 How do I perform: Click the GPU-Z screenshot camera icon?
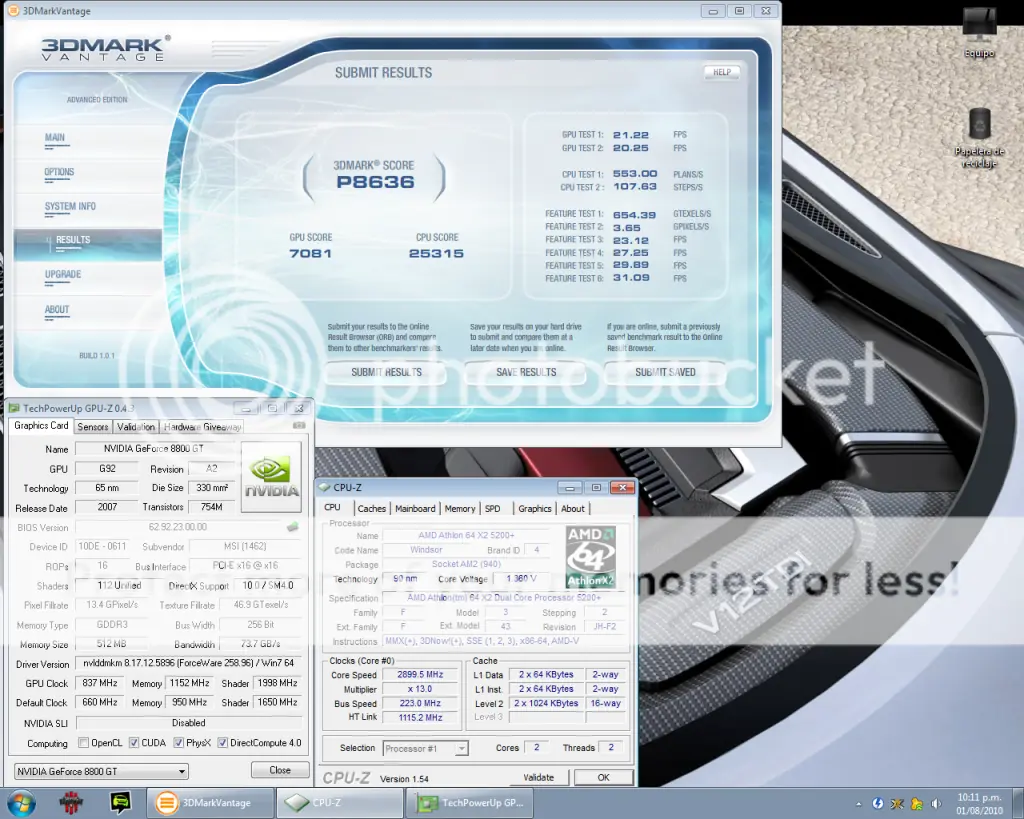point(299,426)
